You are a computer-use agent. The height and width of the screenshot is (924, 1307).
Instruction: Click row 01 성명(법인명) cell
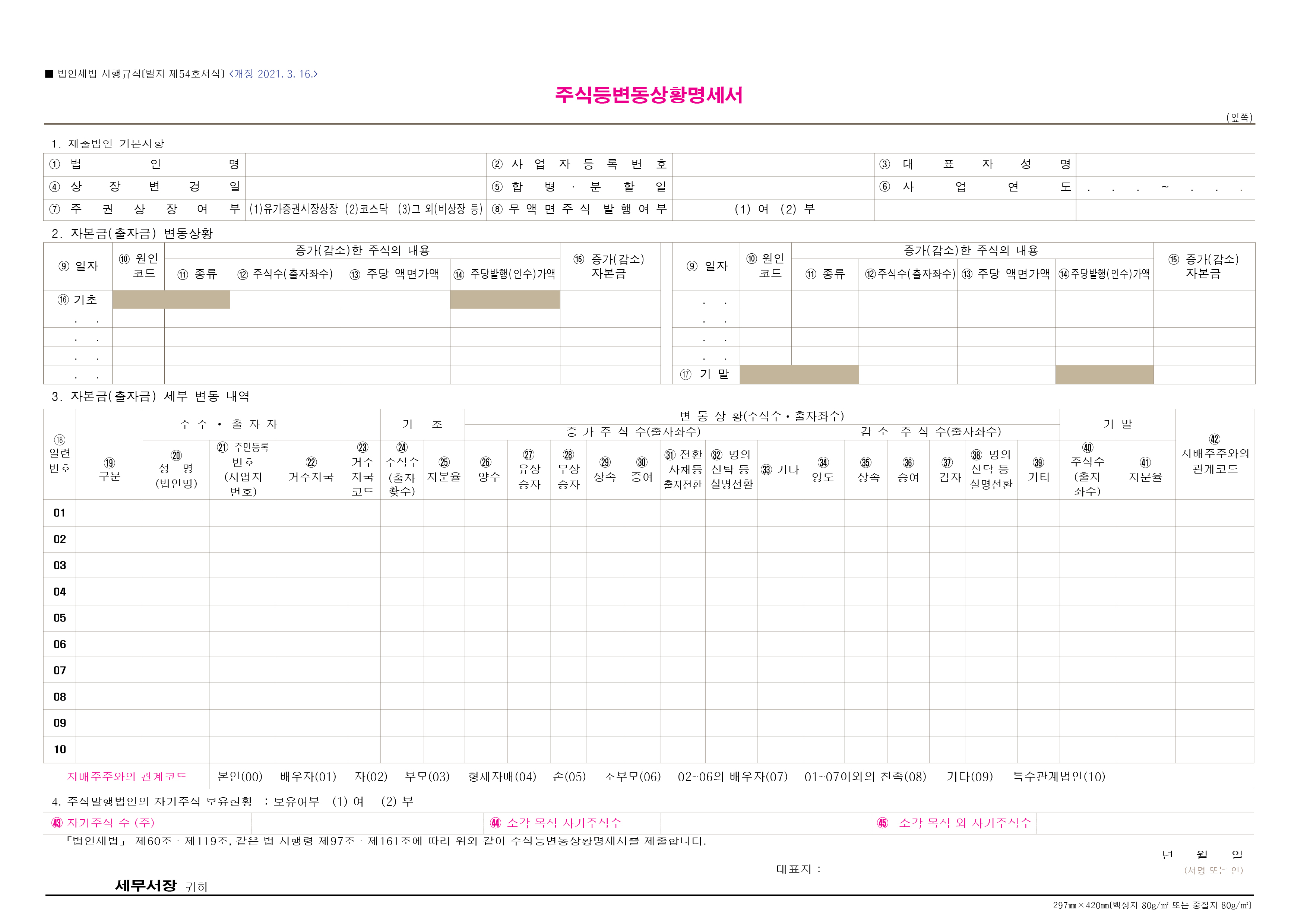(x=176, y=513)
